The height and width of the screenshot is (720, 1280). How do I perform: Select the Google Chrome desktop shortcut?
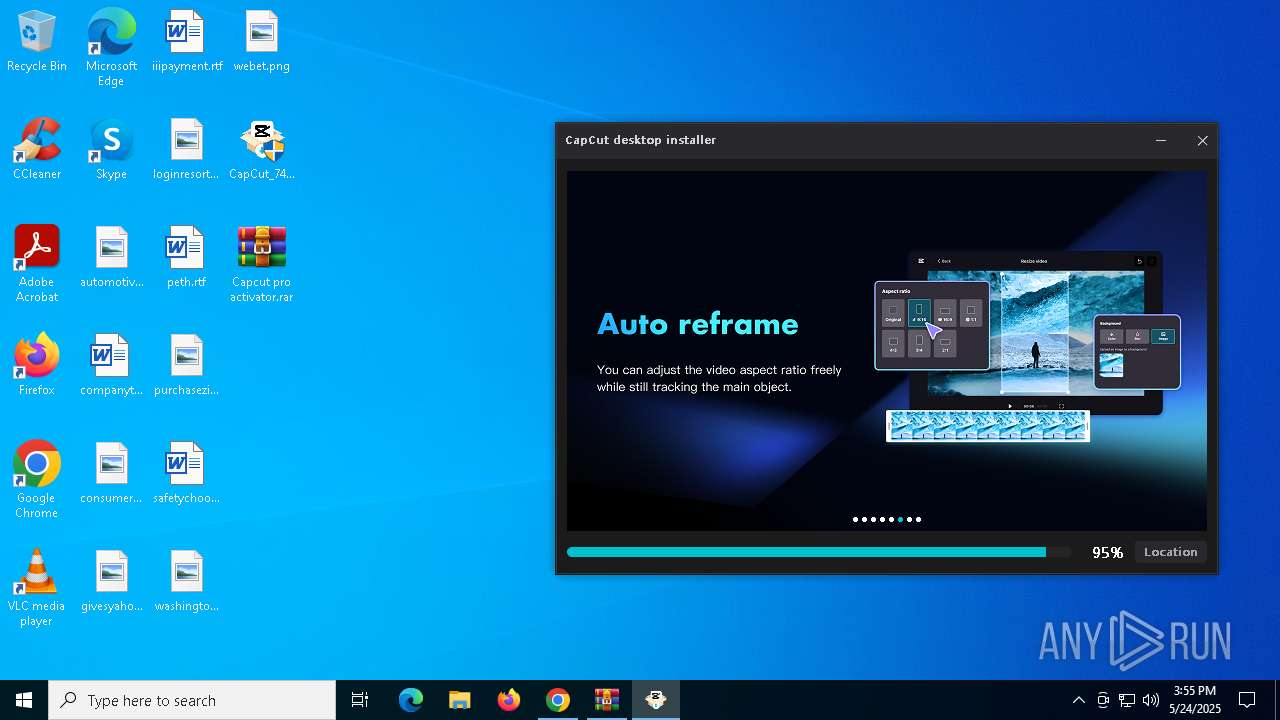(x=37, y=480)
